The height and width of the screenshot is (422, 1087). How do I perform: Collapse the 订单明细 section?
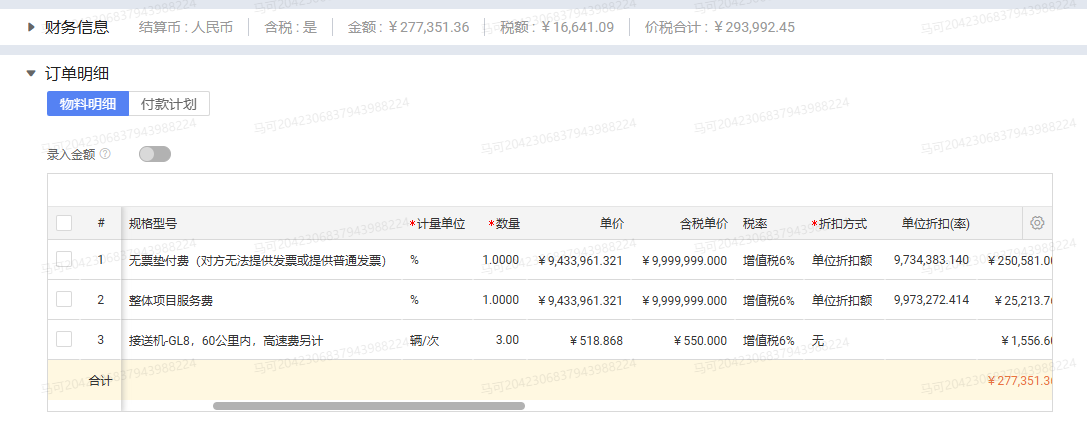(31, 73)
